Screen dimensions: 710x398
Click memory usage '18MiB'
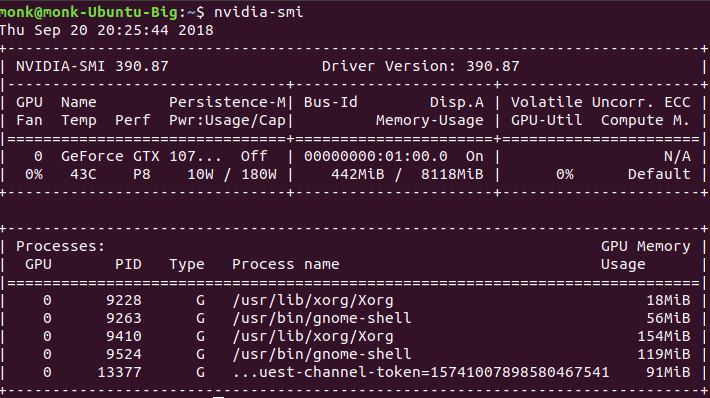(668, 300)
